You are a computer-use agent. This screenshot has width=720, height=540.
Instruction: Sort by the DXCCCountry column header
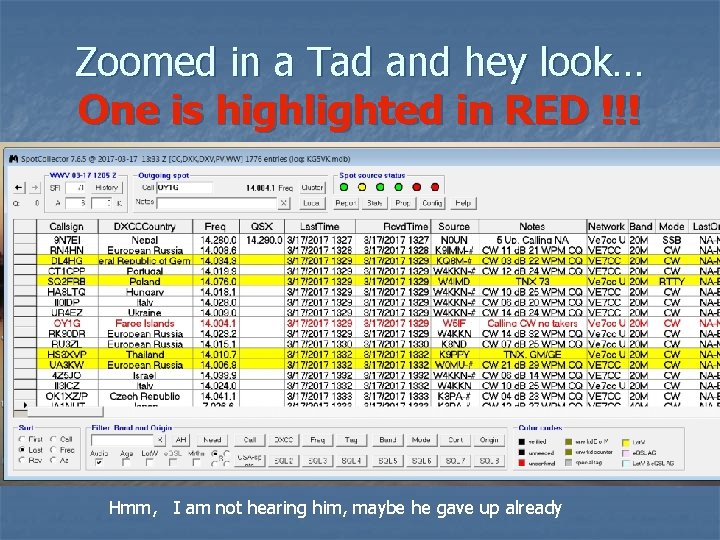click(x=145, y=226)
